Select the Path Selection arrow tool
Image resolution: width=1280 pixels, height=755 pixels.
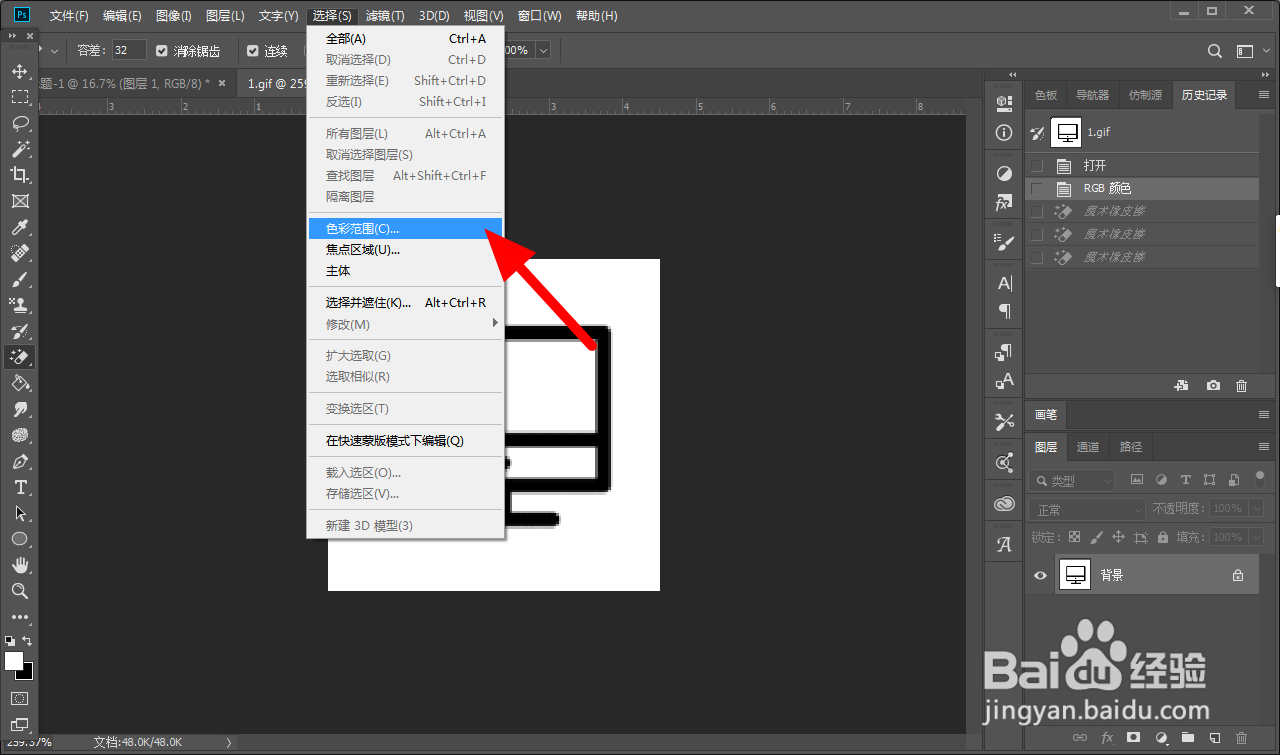pyautogui.click(x=20, y=513)
